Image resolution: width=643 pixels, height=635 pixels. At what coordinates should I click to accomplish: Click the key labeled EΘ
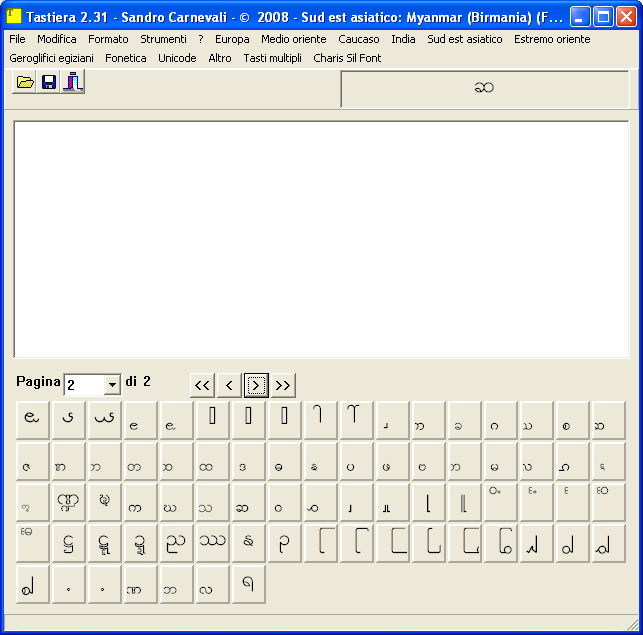[32, 543]
